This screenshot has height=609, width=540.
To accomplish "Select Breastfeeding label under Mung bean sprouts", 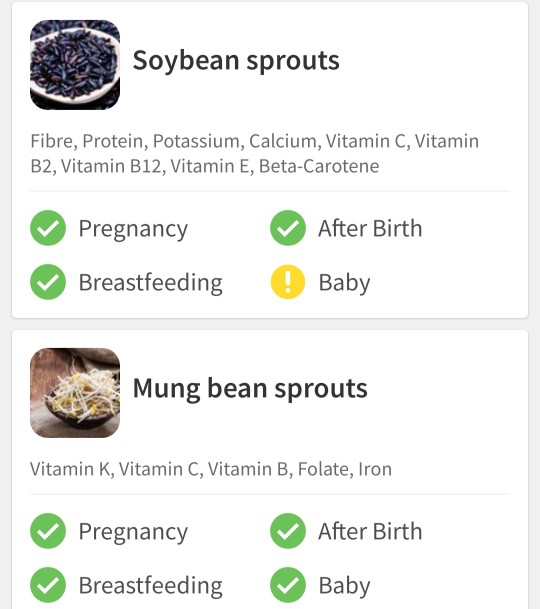I will pyautogui.click(x=151, y=585).
